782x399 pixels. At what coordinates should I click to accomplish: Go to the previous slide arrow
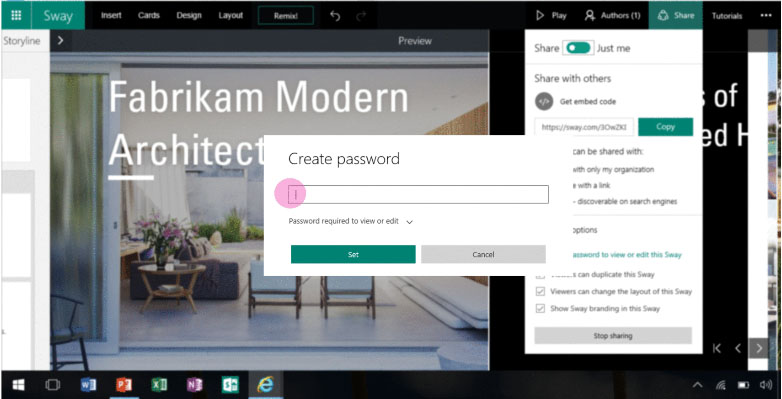click(738, 348)
